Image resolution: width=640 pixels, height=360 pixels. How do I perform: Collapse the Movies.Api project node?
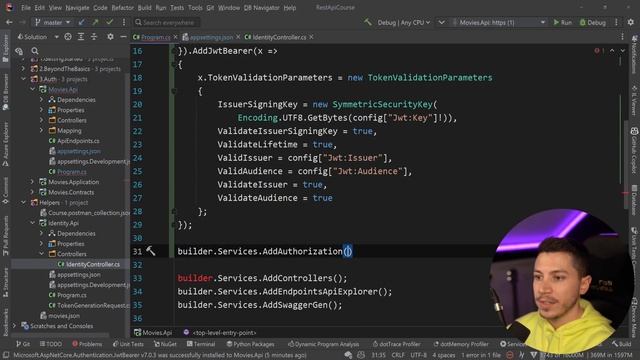[32, 89]
